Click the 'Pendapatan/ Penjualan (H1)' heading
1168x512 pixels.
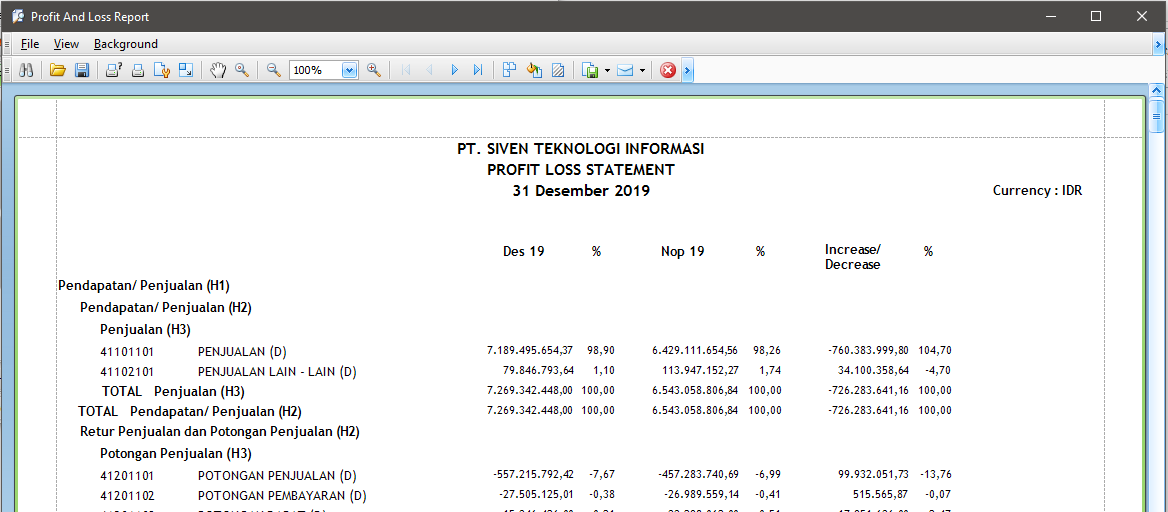pyautogui.click(x=144, y=286)
